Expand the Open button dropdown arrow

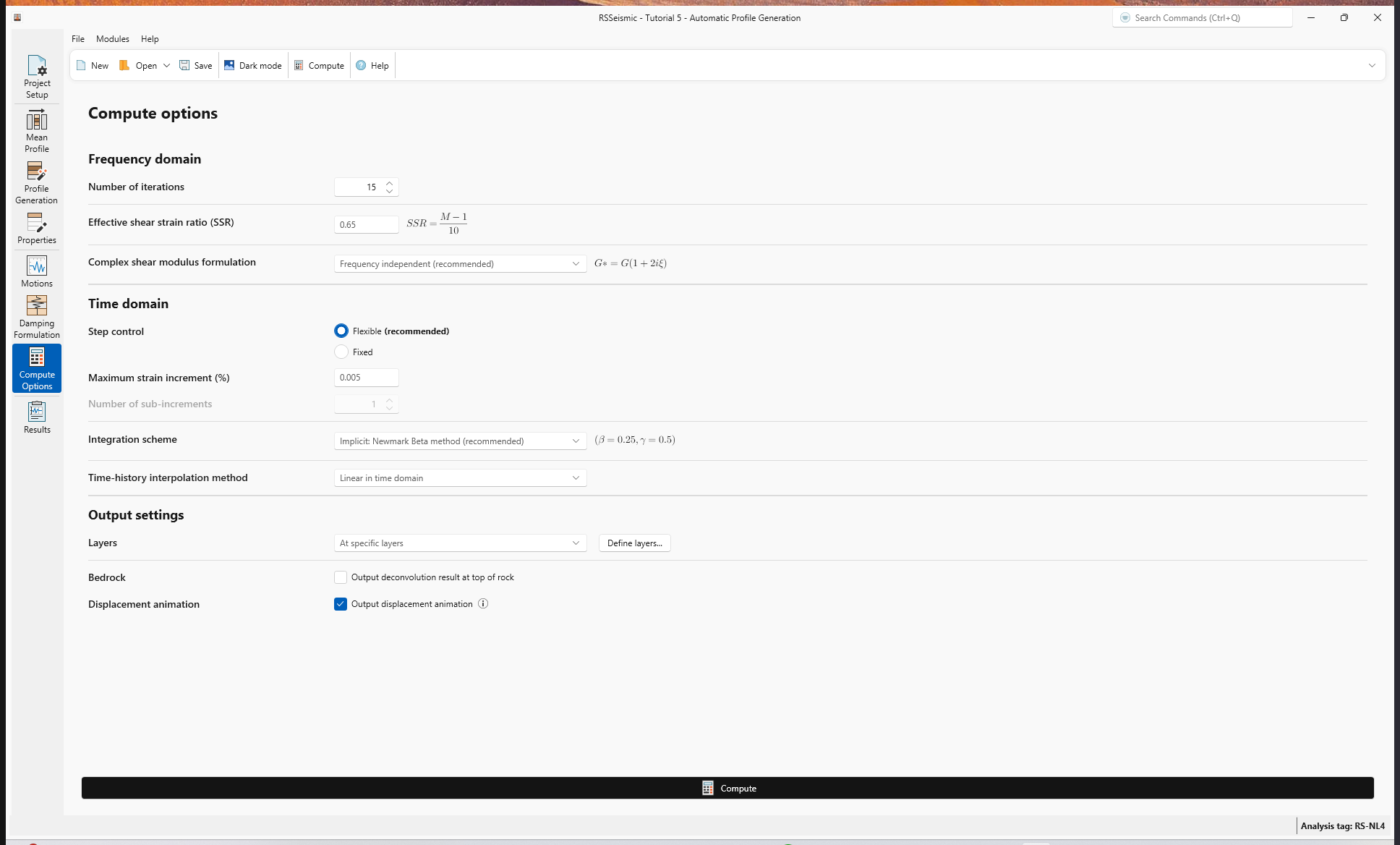coord(166,65)
